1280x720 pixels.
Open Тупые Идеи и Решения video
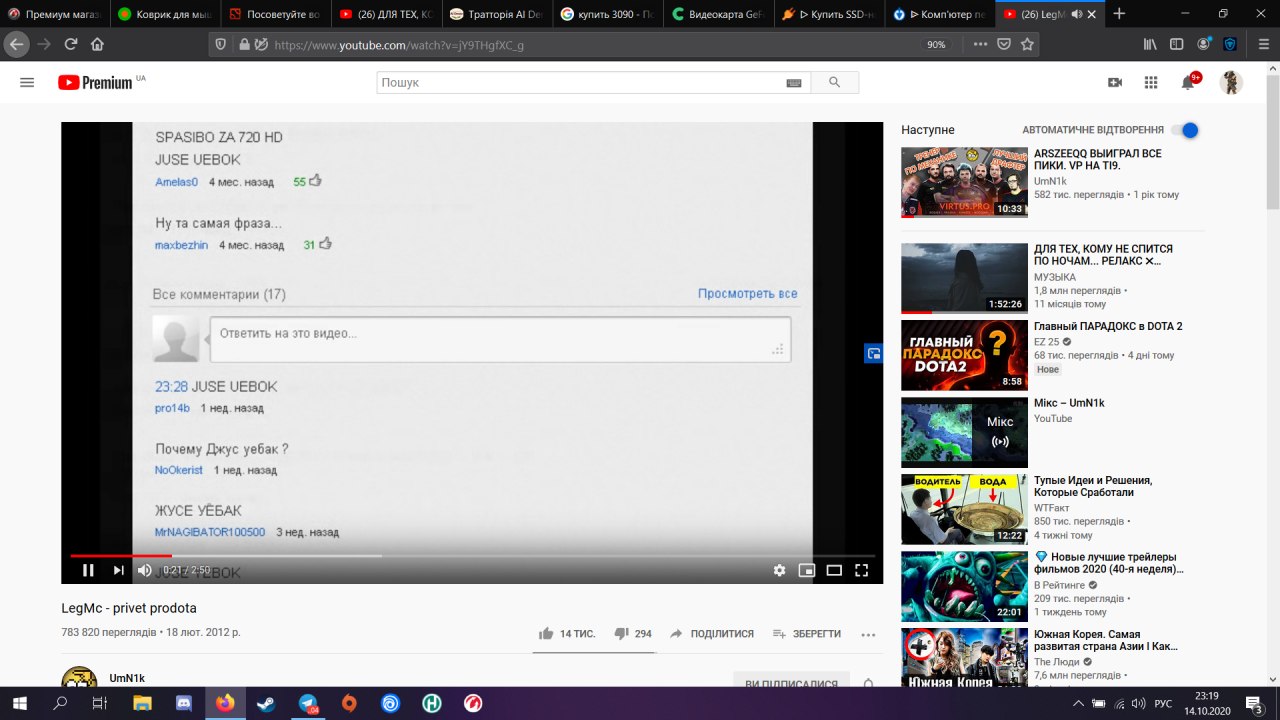coord(1093,487)
